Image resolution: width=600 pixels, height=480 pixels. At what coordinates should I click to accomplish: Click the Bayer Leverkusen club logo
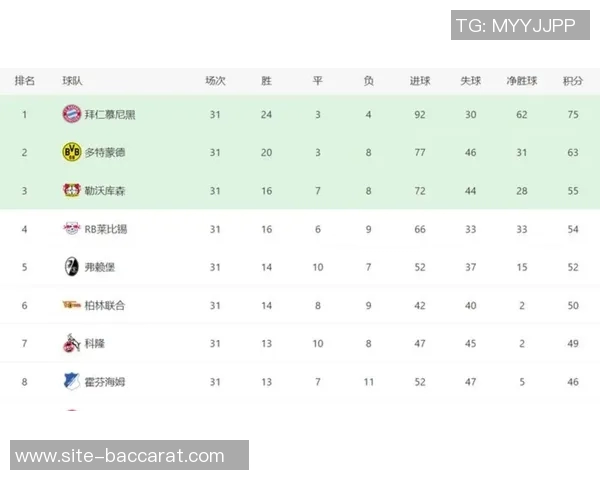[71, 190]
